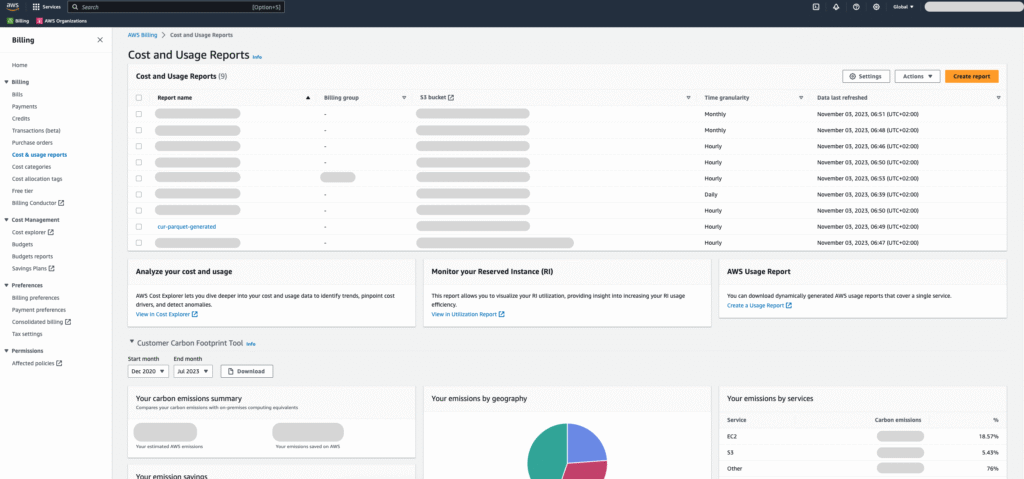
Task: Click the AWS Organizations shortcut icon
Action: [x=40, y=21]
